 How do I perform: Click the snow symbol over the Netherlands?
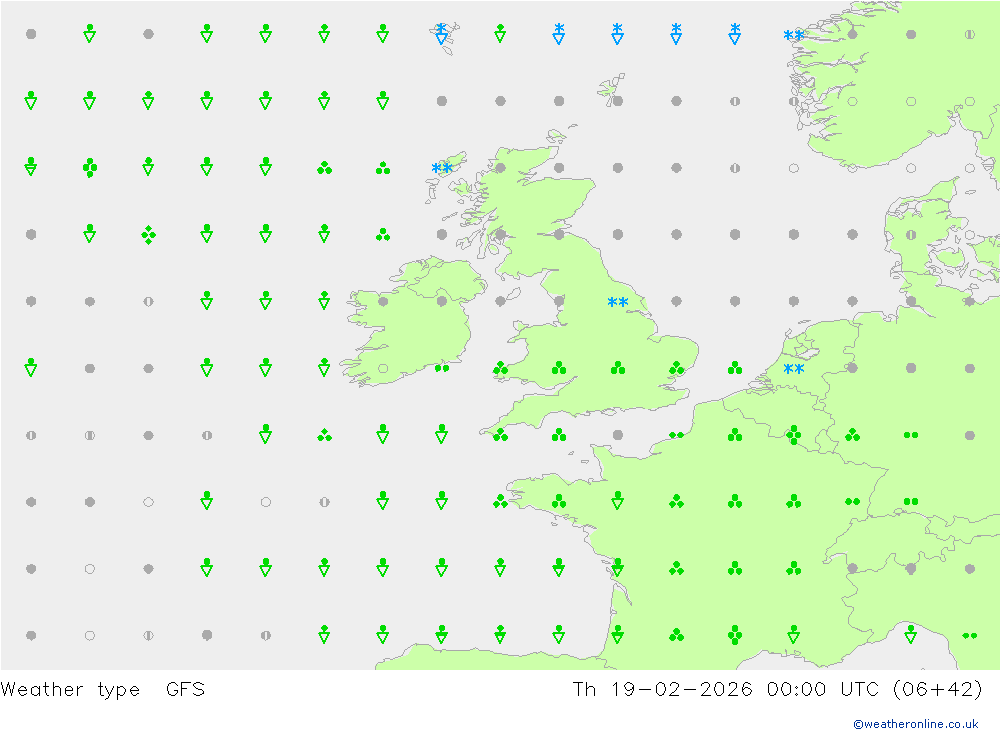coord(793,369)
